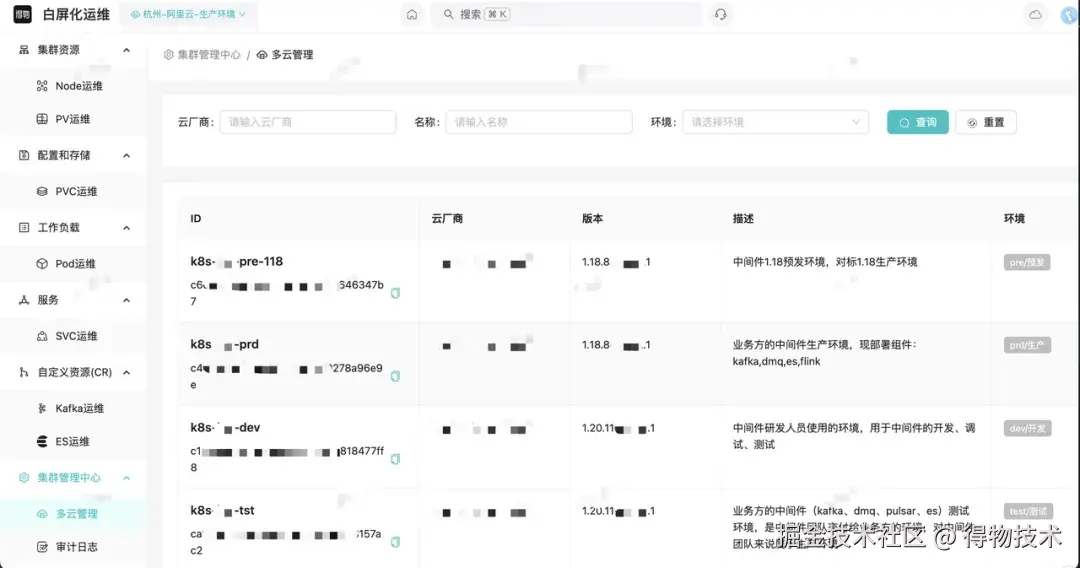Screen dimensions: 1080x568
Task: Click the dev/开发 environment tag
Action: tap(1027, 428)
